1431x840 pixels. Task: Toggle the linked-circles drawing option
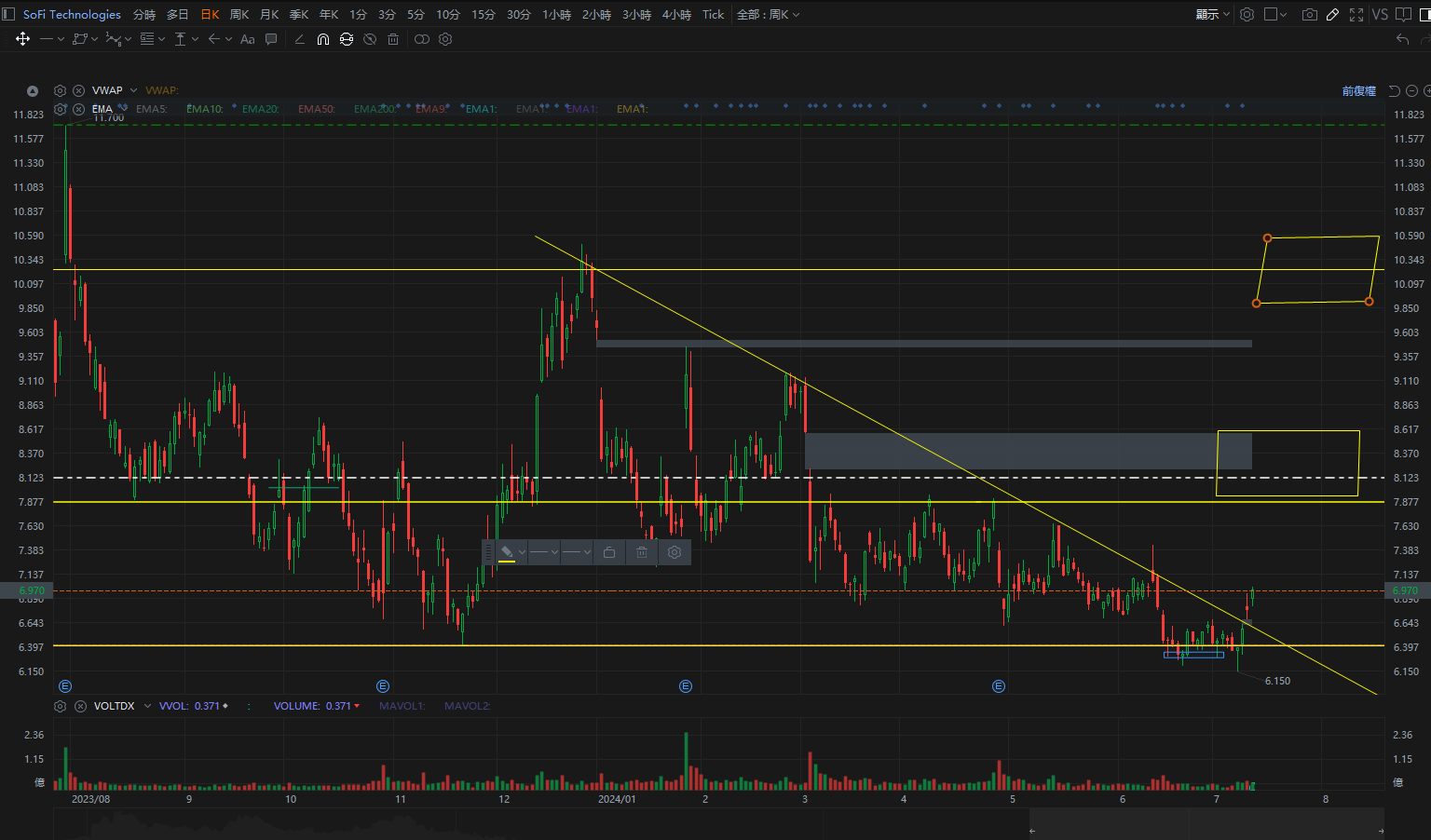click(422, 39)
